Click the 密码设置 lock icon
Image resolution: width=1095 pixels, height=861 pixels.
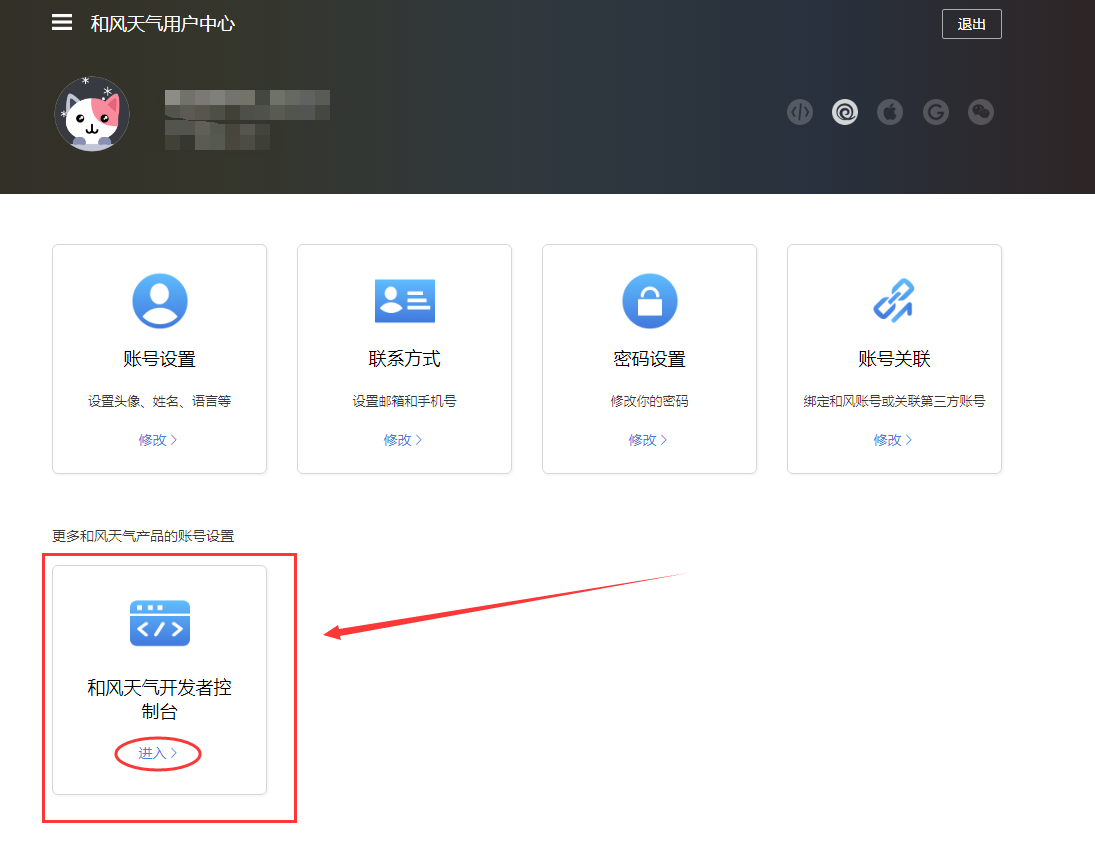pyautogui.click(x=649, y=301)
